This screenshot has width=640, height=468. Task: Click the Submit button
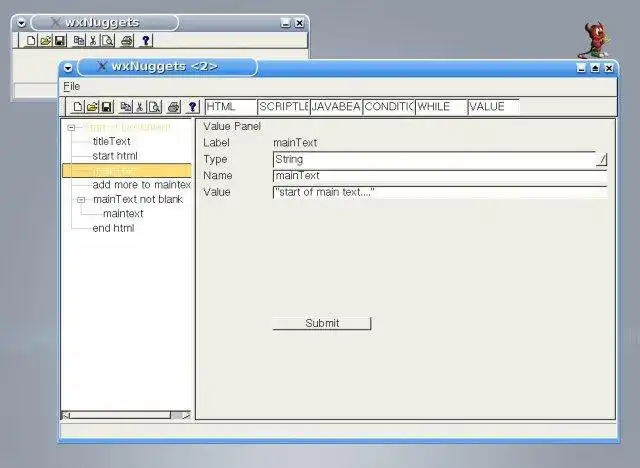(322, 324)
